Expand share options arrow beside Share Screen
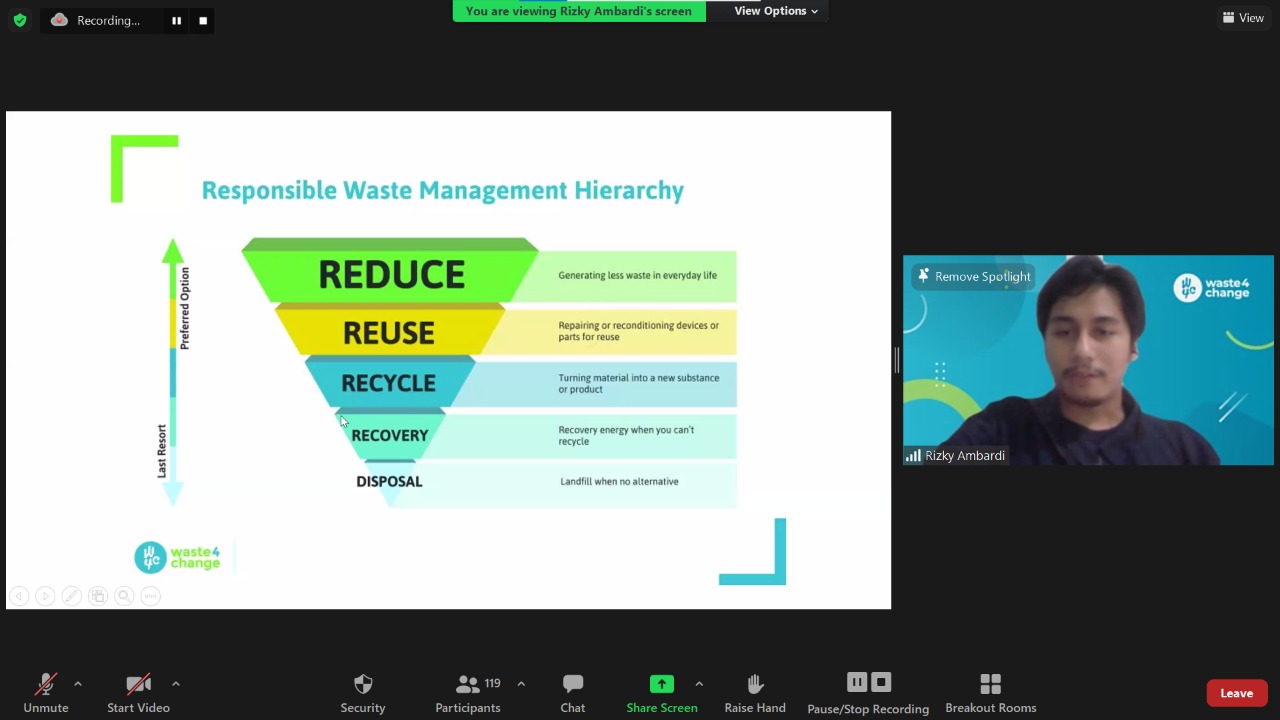The image size is (1280, 720). pyautogui.click(x=699, y=684)
